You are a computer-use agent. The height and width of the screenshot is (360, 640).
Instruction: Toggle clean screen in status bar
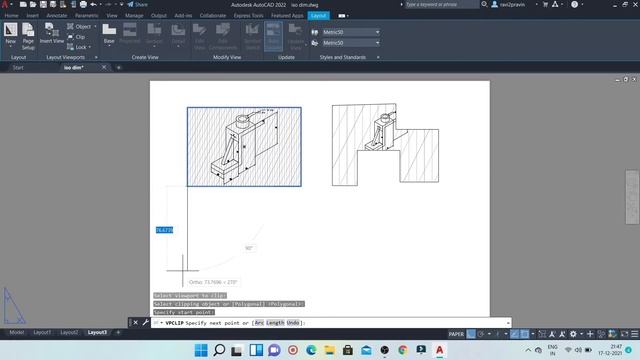click(x=624, y=334)
